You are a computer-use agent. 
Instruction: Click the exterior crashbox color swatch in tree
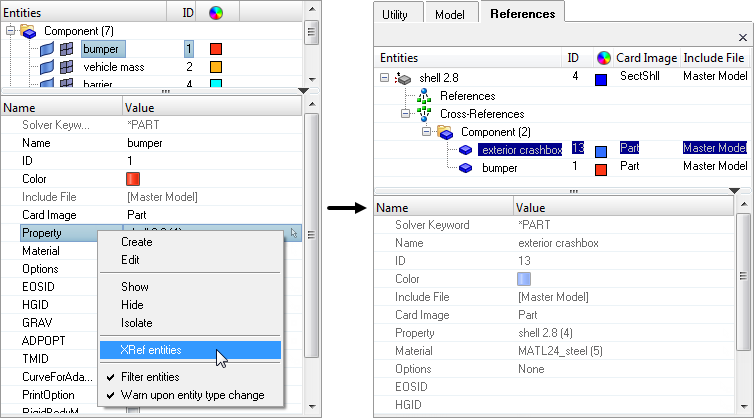pyautogui.click(x=601, y=152)
